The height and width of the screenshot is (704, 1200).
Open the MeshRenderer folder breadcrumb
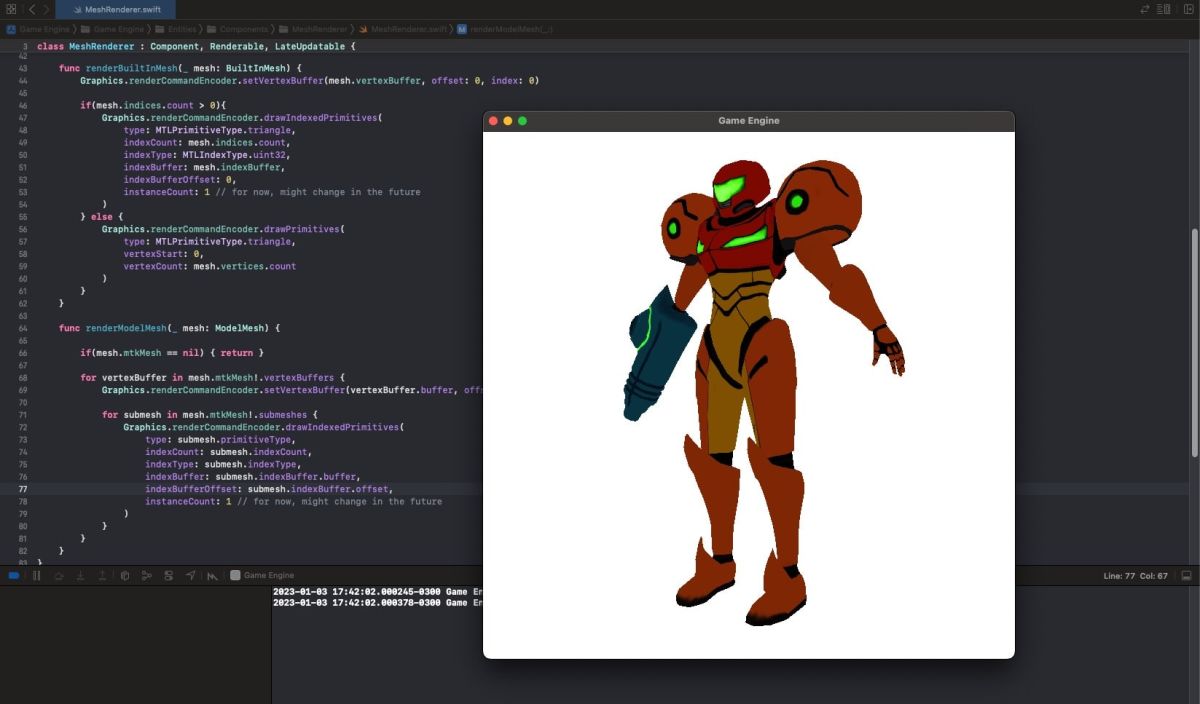click(311, 29)
